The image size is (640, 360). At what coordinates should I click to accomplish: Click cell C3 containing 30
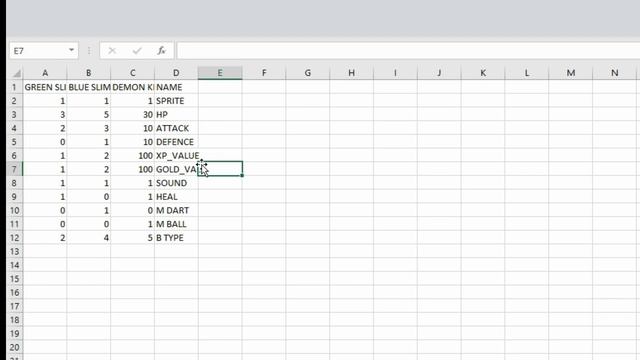point(132,114)
